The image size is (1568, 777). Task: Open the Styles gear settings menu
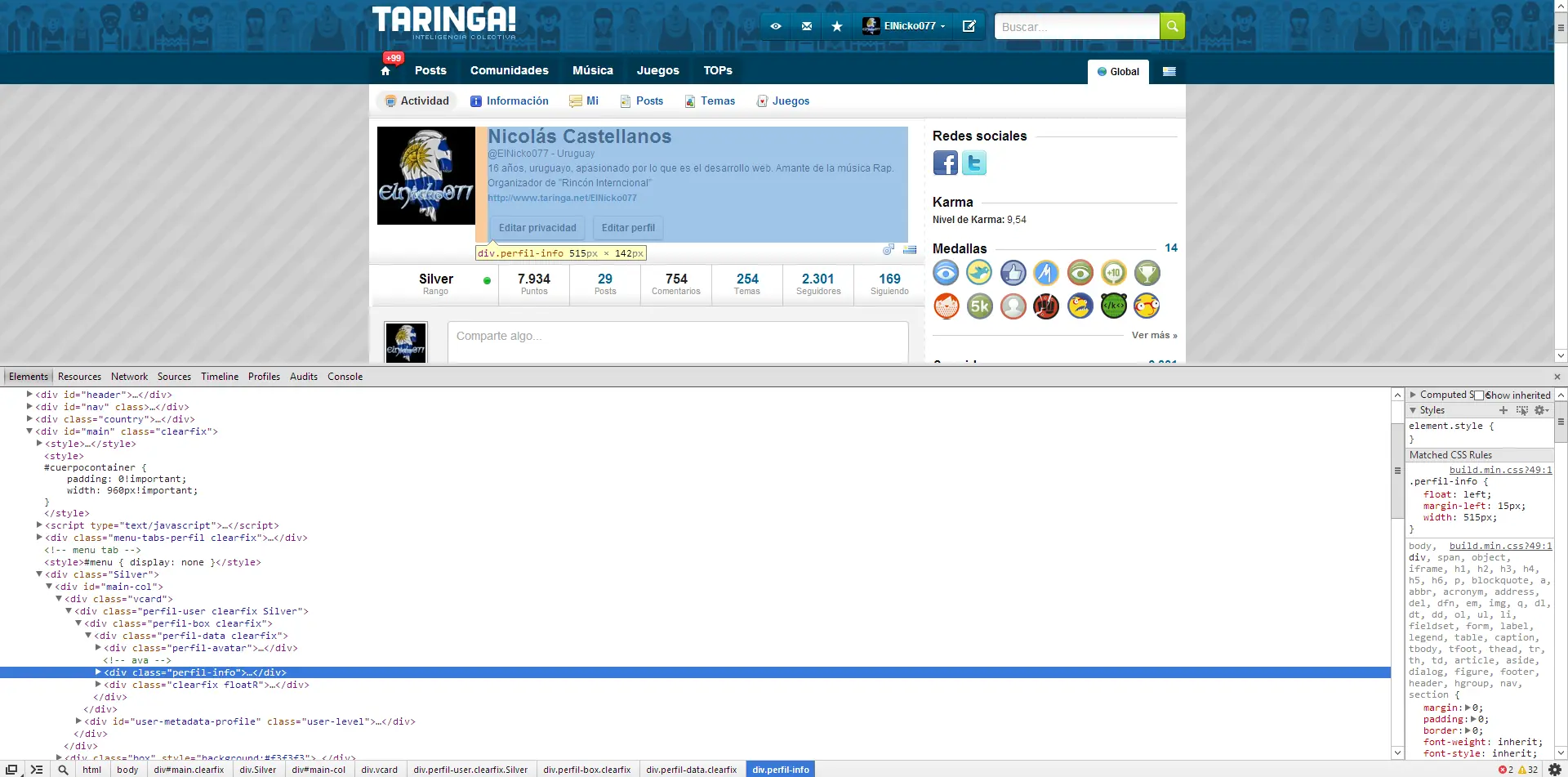pos(1541,410)
